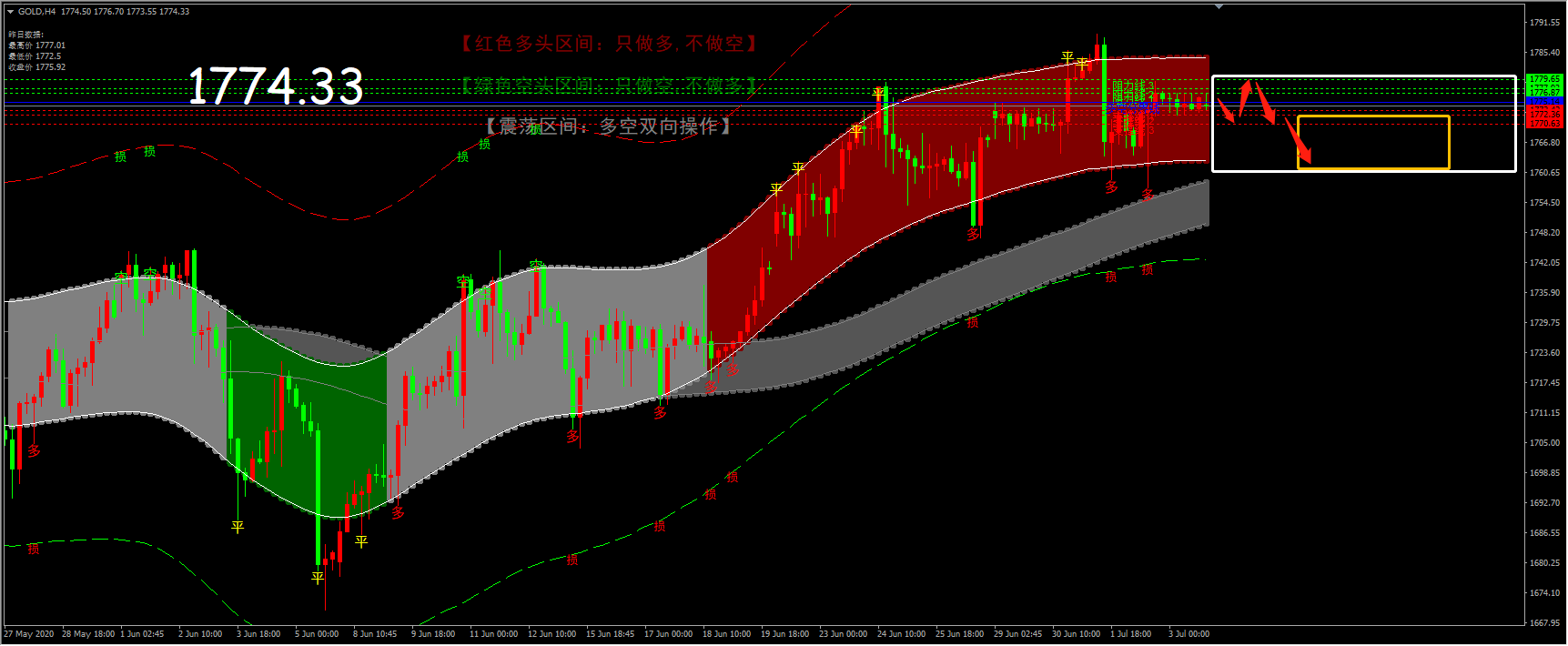This screenshot has height=646, width=1568.
Task: Click the 1667.95 price scale label
Action: [x=1545, y=623]
